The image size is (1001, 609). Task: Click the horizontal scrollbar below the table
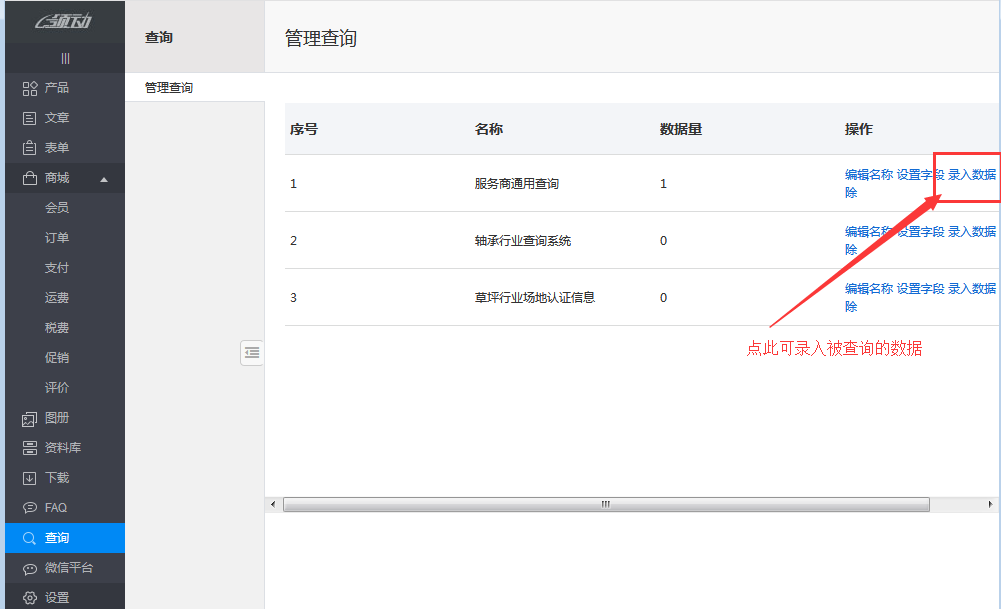pos(604,504)
